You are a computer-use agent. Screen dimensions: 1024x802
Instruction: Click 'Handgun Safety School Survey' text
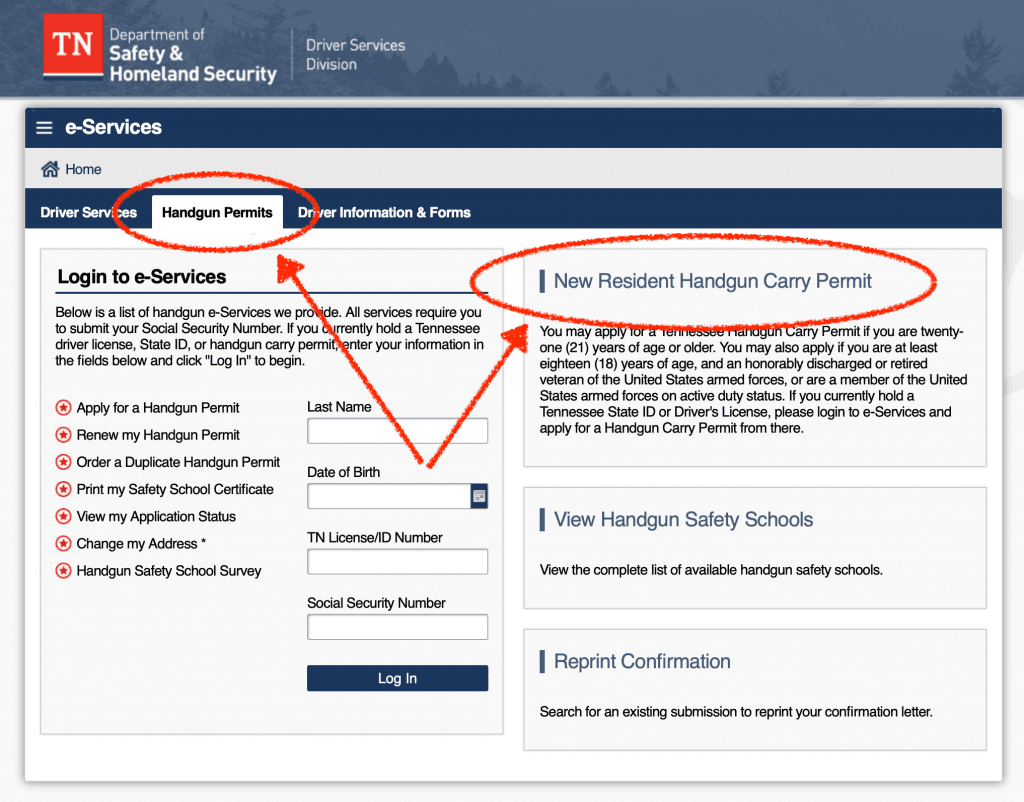coord(168,571)
